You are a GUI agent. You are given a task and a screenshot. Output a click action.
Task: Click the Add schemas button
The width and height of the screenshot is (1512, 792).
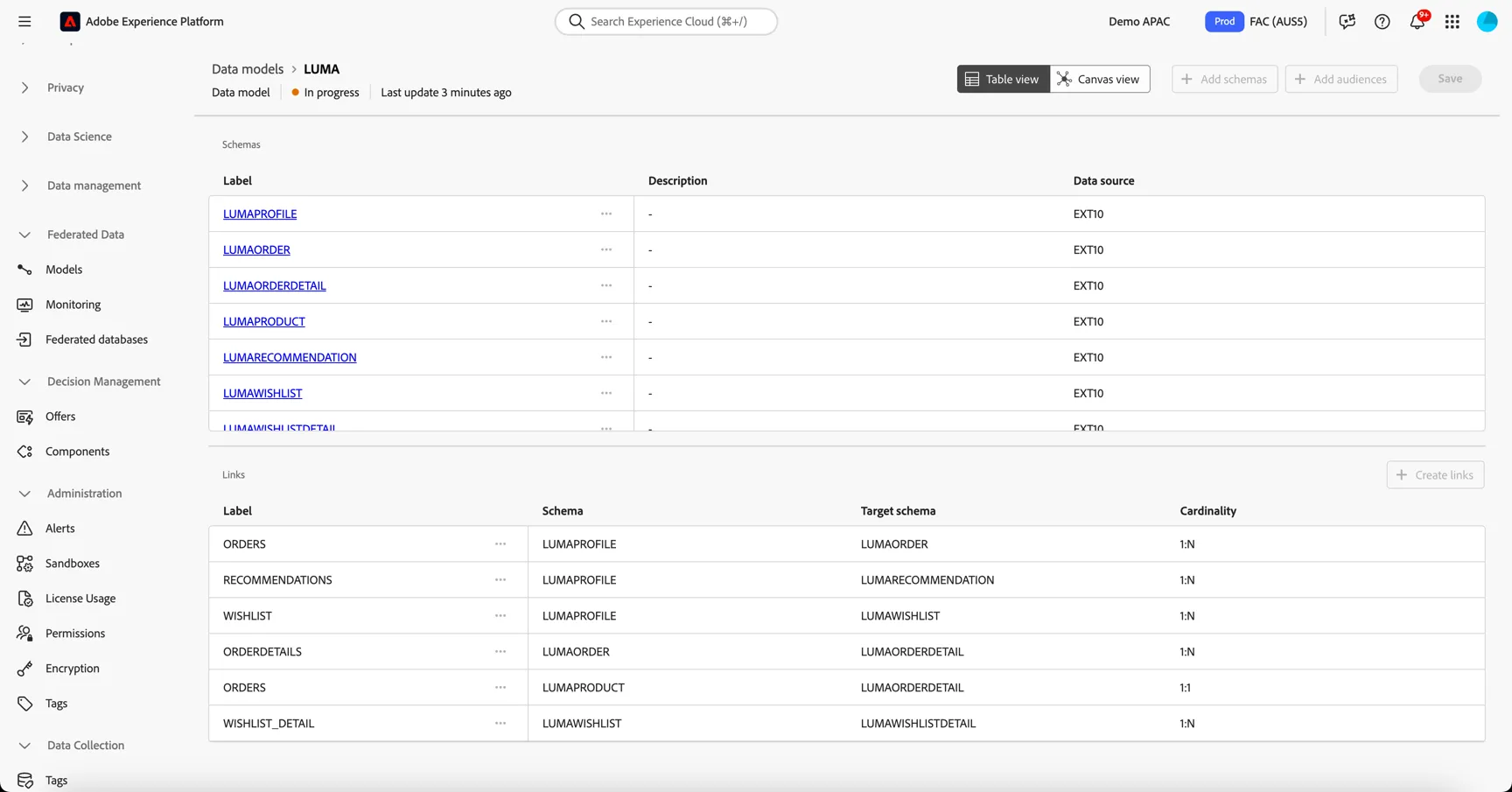coord(1224,79)
